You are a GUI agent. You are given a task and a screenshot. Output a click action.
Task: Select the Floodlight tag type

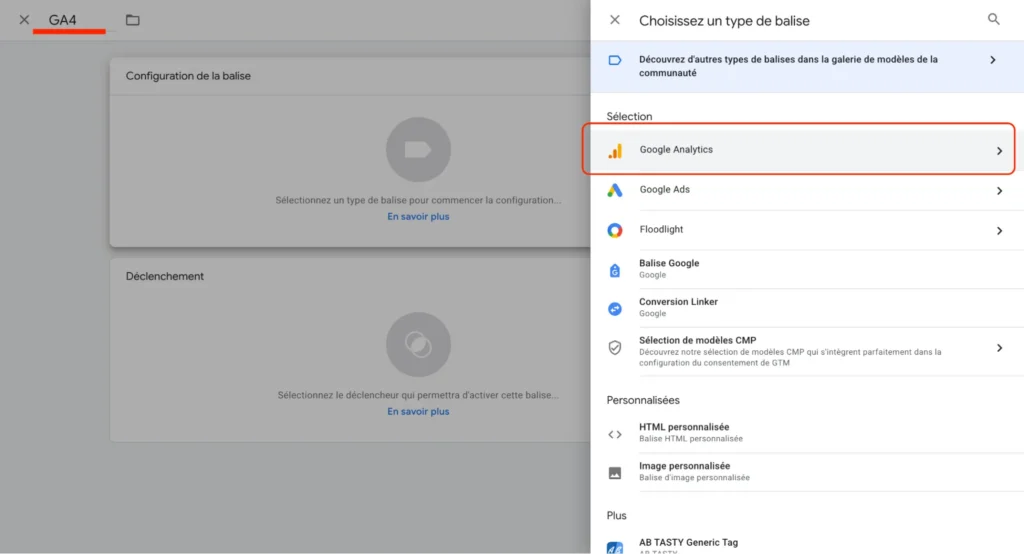pyautogui.click(x=807, y=230)
